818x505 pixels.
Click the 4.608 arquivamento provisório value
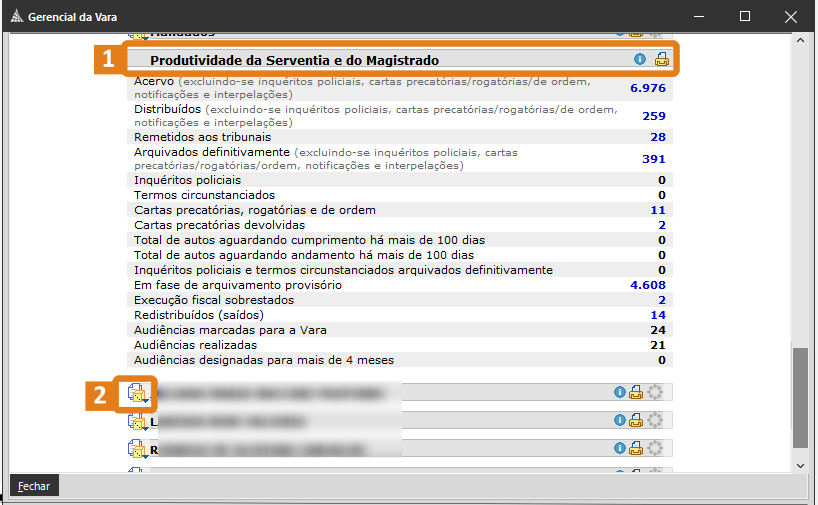tap(647, 285)
